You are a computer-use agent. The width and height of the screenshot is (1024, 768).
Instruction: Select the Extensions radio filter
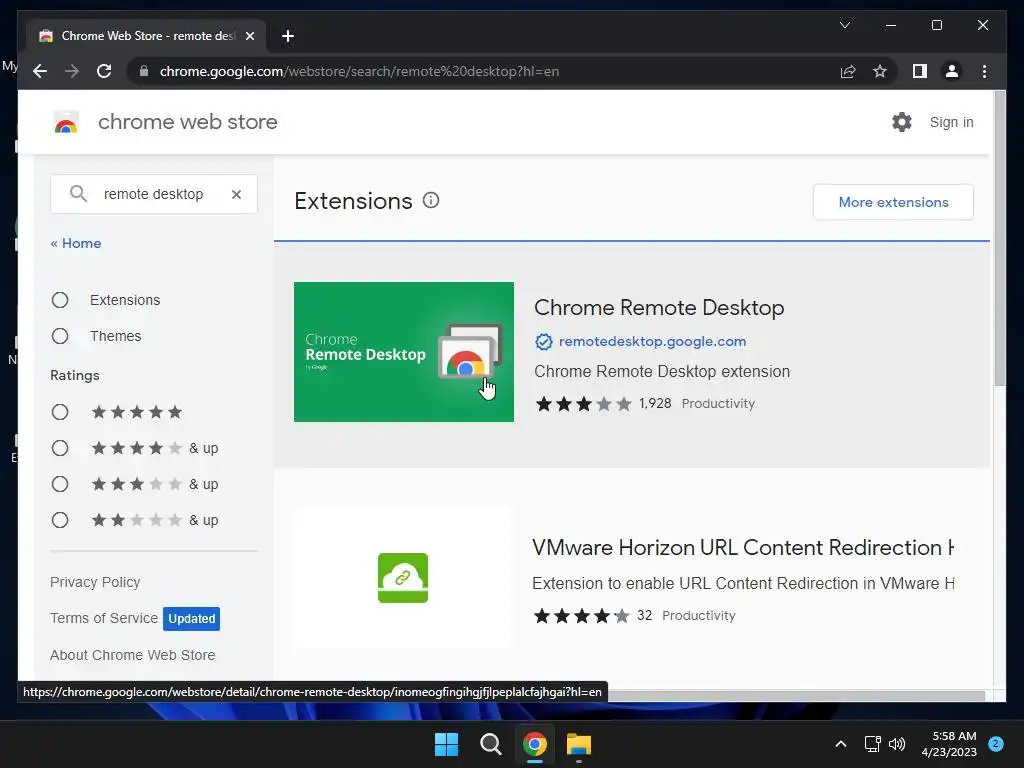coord(60,300)
